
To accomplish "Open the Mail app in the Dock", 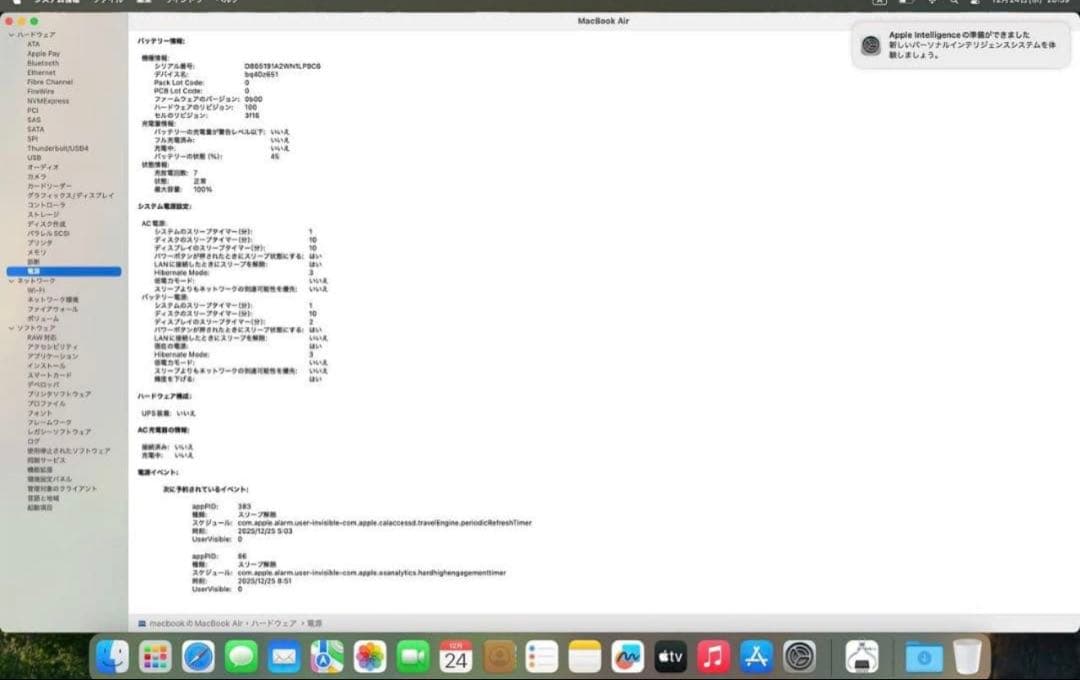I will pyautogui.click(x=283, y=658).
